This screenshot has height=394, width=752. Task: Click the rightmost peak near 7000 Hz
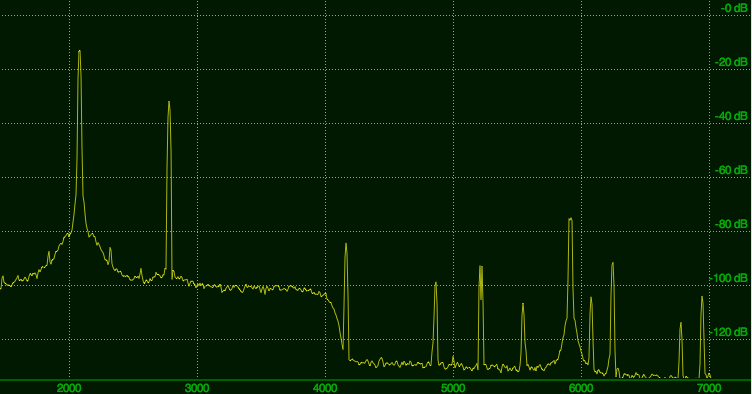pos(702,298)
